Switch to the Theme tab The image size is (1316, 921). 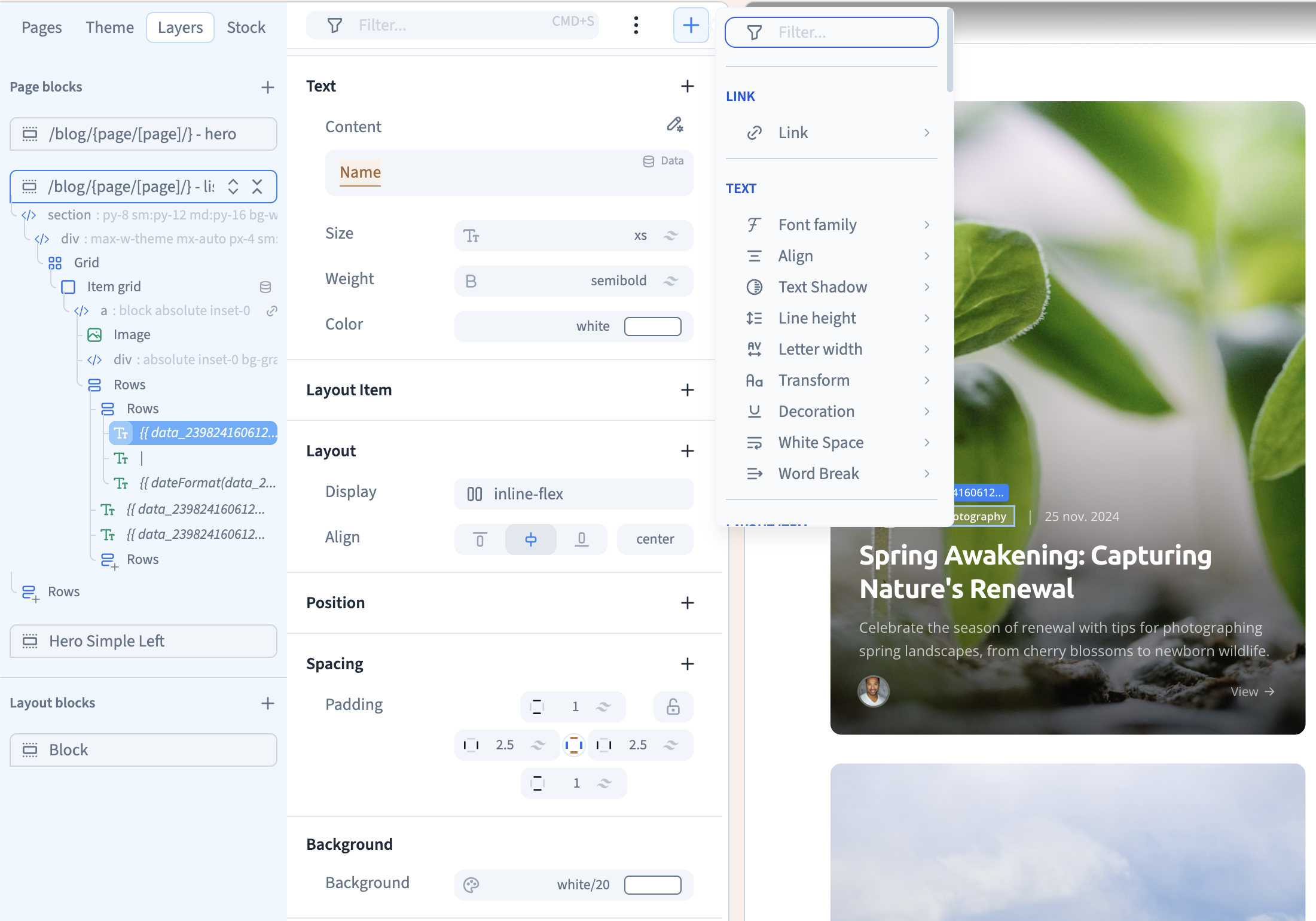[109, 28]
